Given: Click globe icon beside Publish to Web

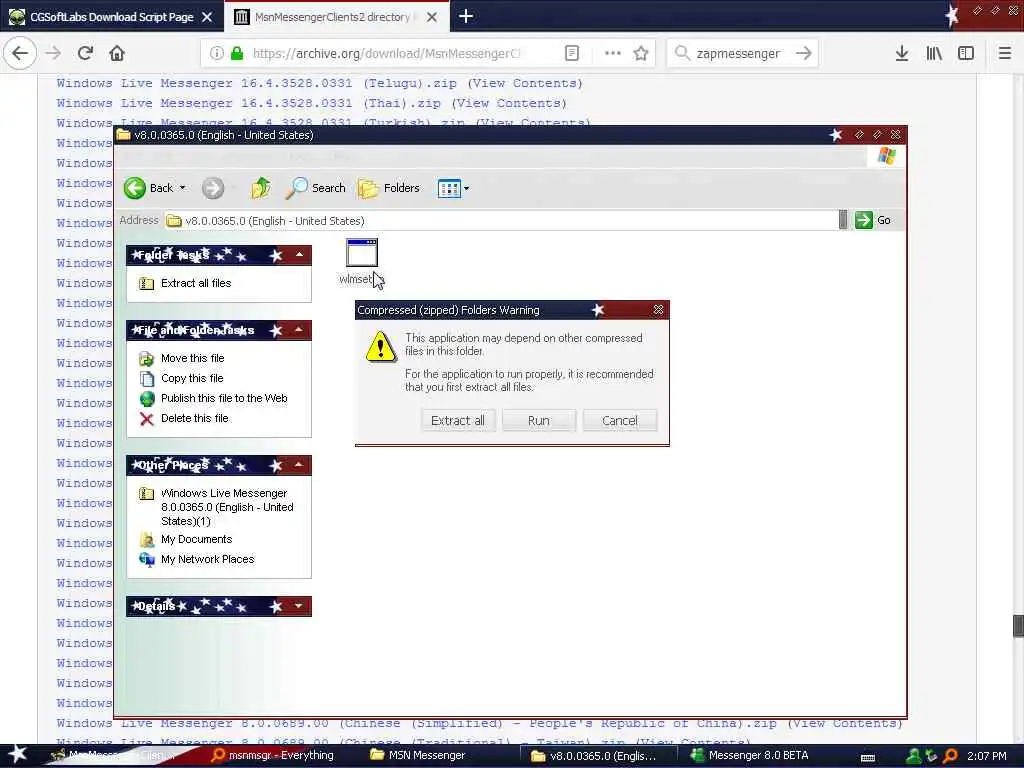Looking at the screenshot, I should click(147, 398).
